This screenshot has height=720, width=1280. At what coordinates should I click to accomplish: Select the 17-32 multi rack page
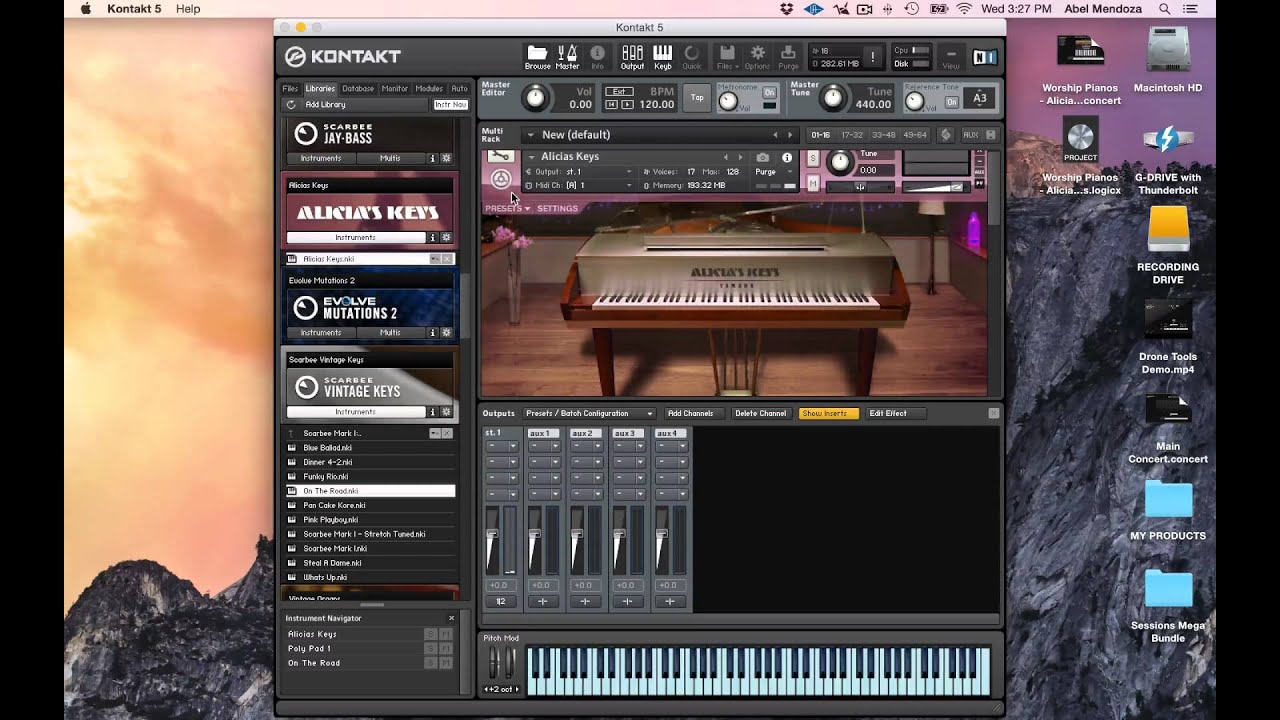pyautogui.click(x=852, y=135)
